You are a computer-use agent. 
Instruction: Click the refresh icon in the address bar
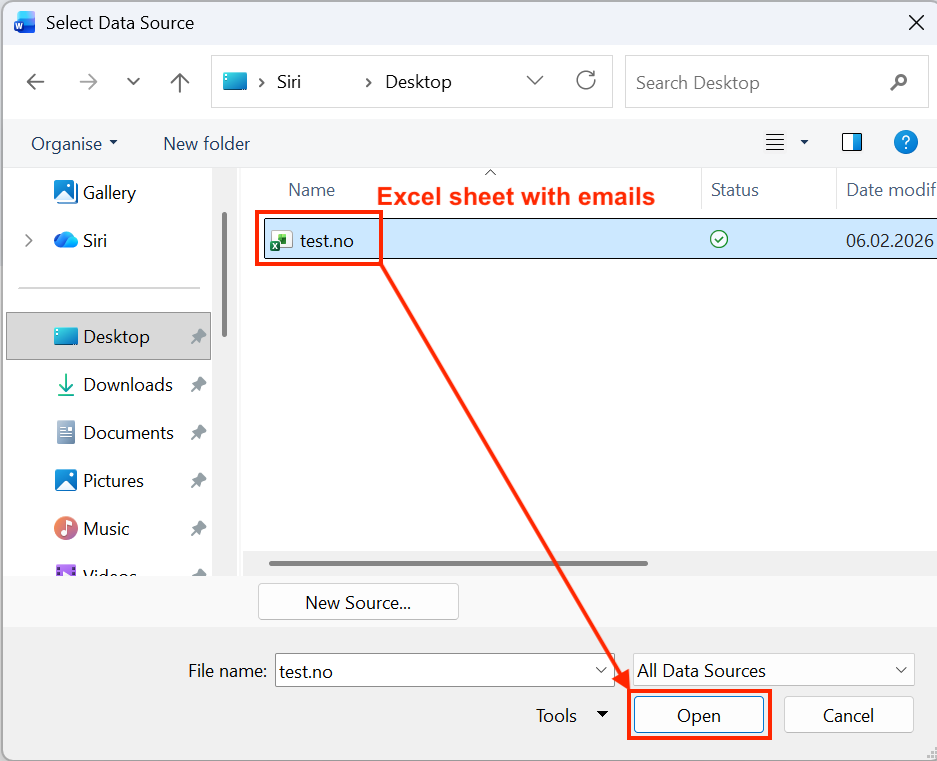(586, 81)
